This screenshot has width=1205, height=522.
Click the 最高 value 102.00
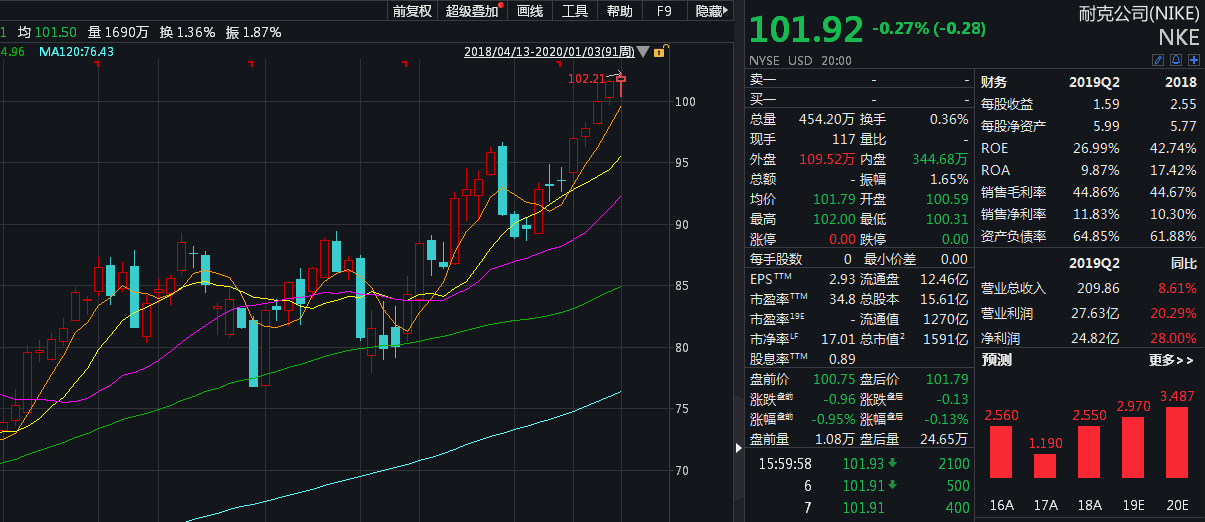click(x=836, y=219)
